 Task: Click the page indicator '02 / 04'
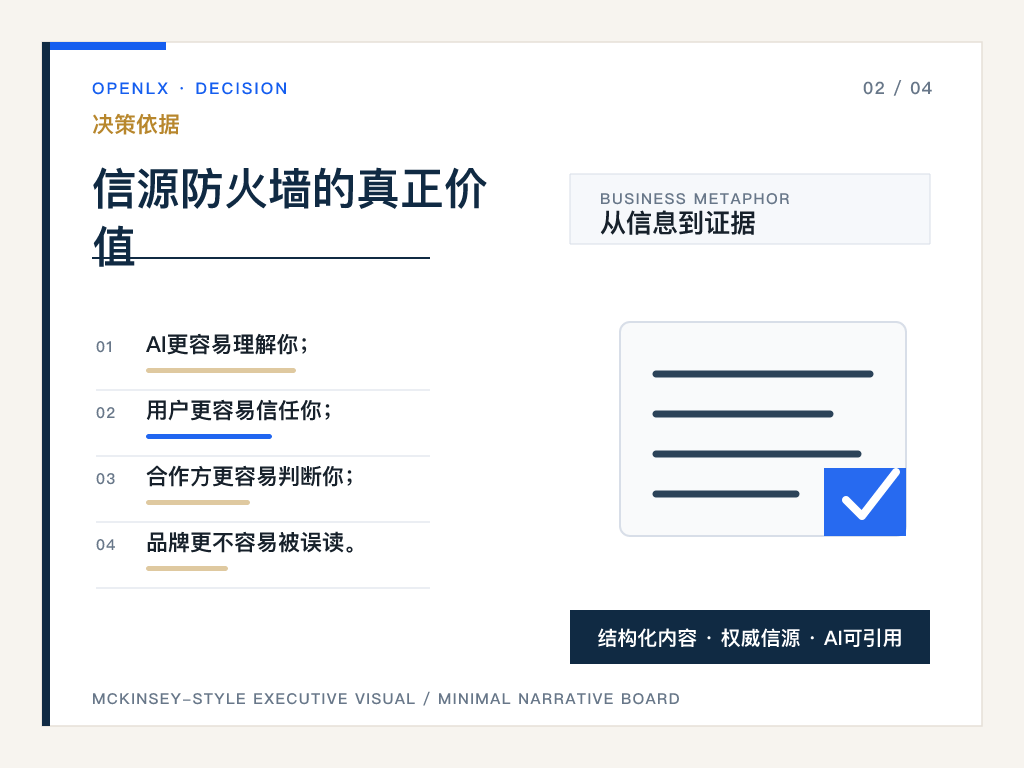(897, 88)
